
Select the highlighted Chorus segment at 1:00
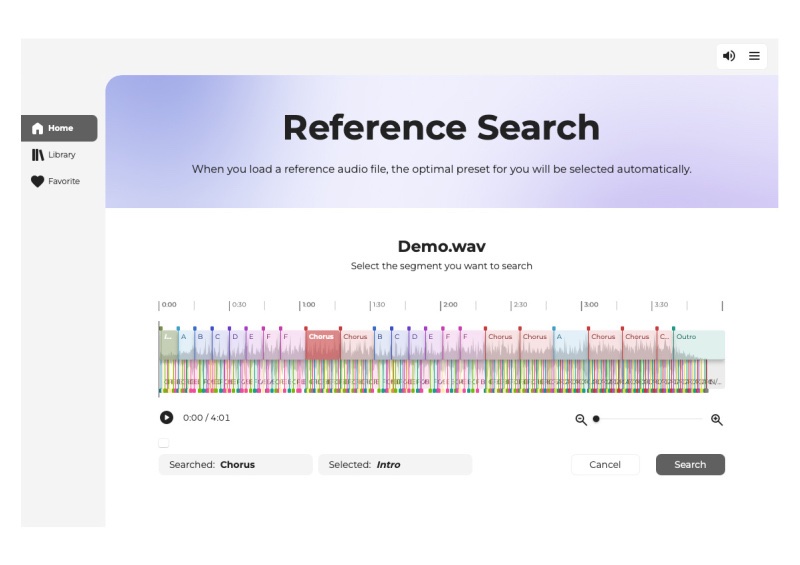[323, 345]
